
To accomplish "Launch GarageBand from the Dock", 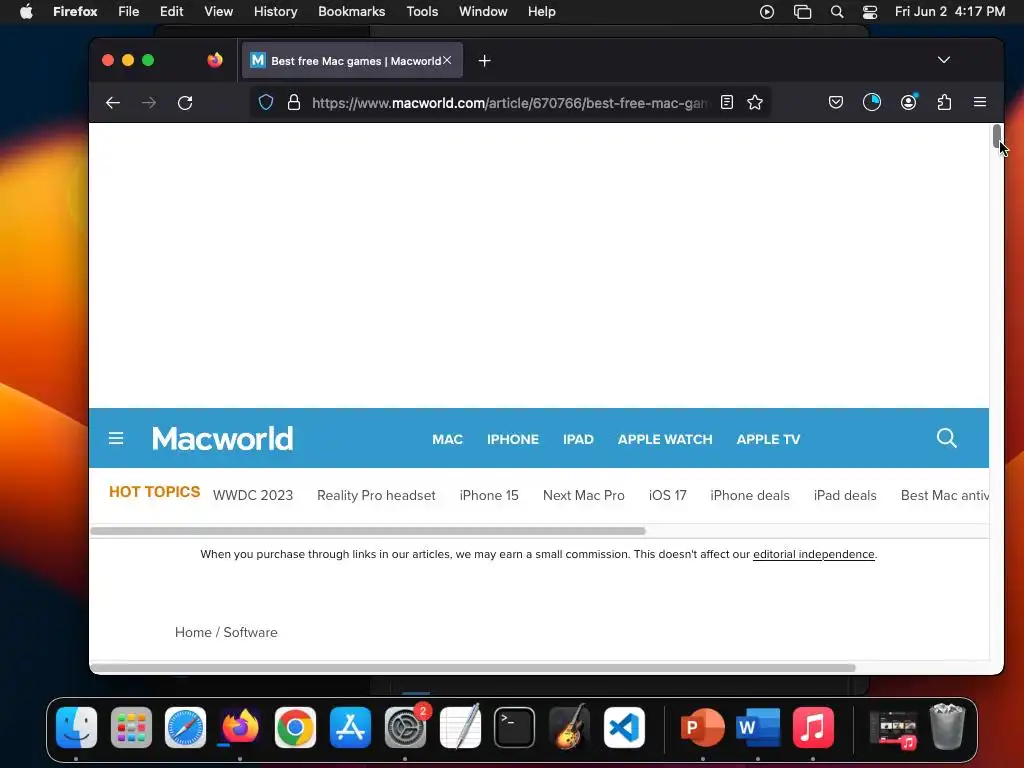I will point(569,727).
